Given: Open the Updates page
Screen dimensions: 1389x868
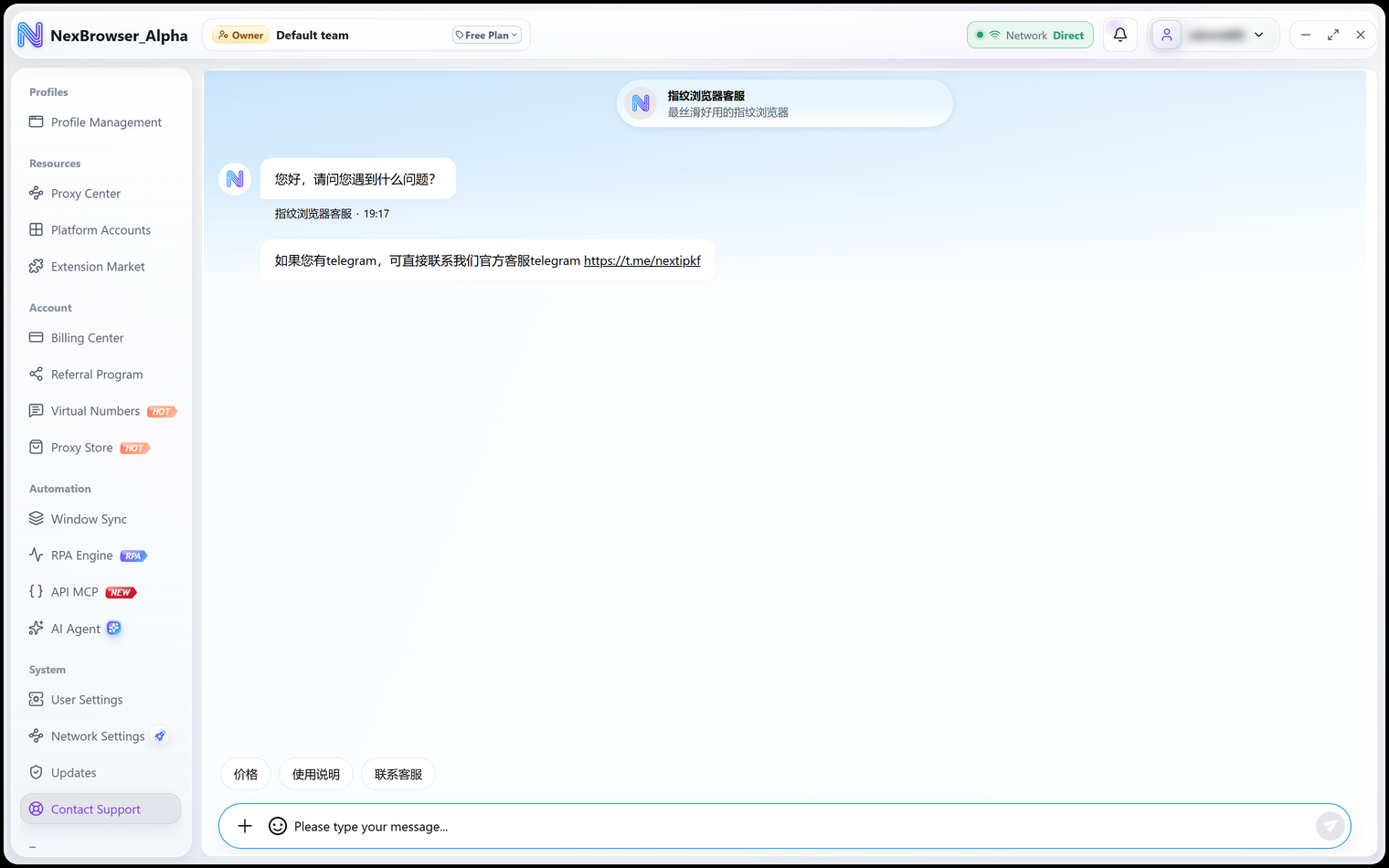Looking at the screenshot, I should pyautogui.click(x=101, y=772).
